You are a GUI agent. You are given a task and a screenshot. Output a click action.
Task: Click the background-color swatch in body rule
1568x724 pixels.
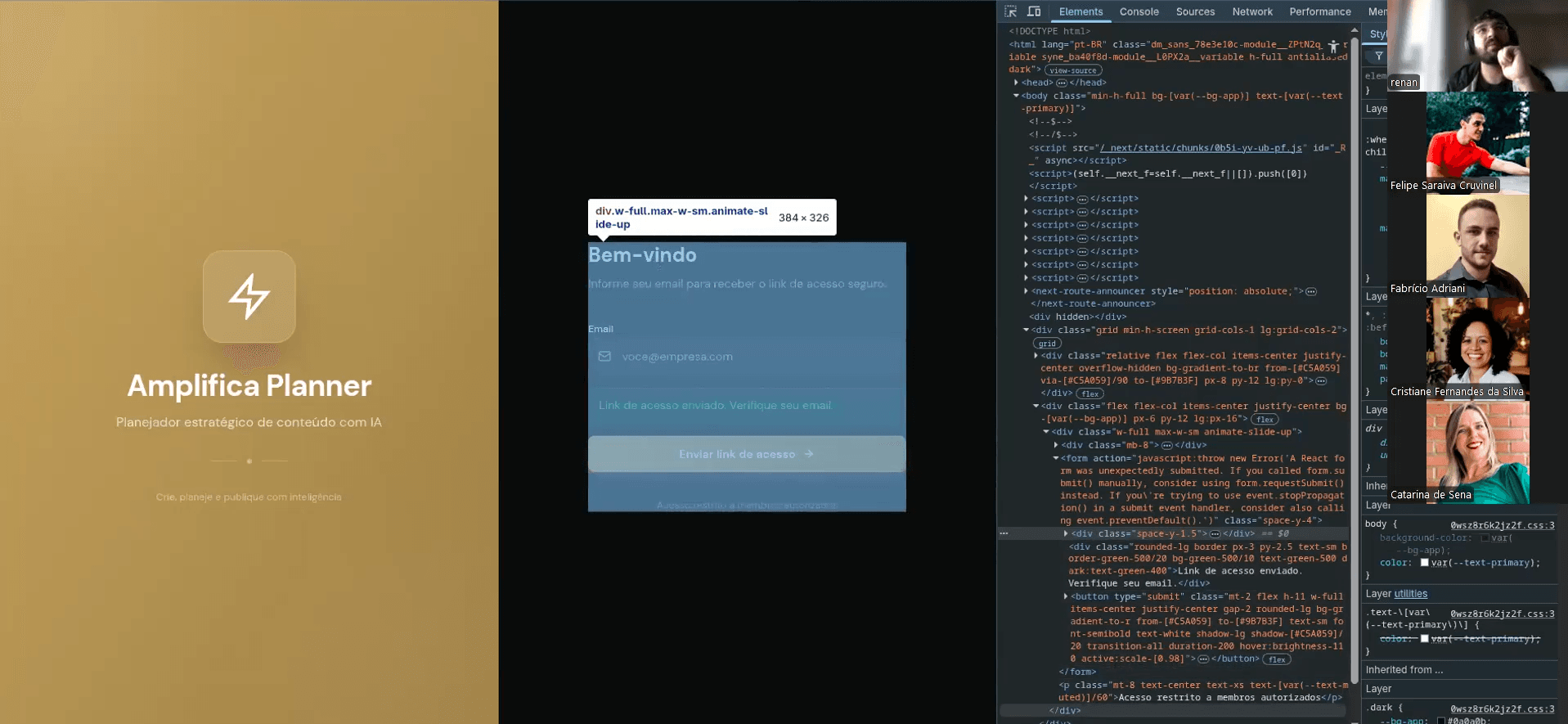[1485, 538]
